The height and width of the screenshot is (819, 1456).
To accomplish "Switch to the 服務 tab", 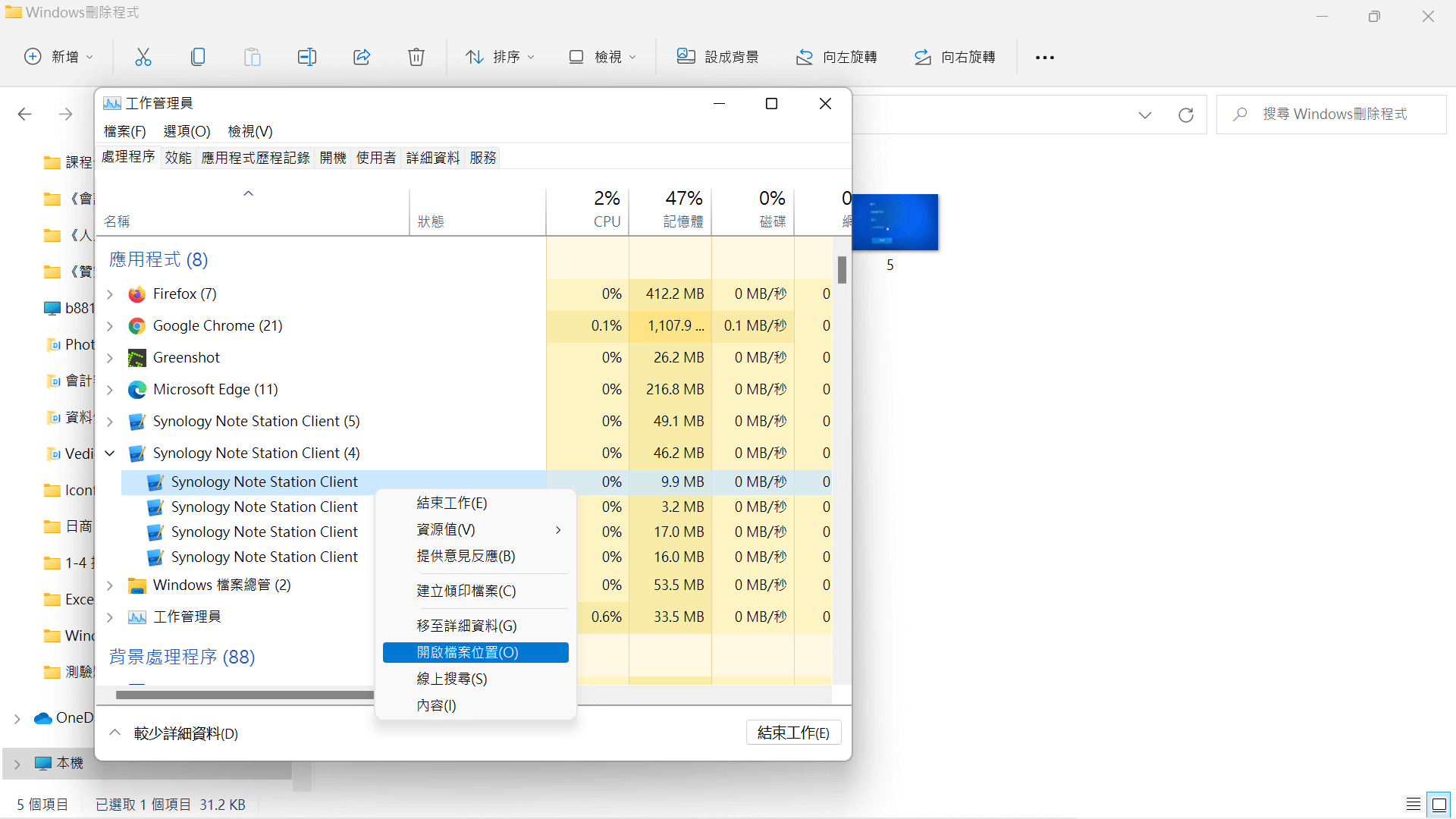I will click(x=483, y=158).
